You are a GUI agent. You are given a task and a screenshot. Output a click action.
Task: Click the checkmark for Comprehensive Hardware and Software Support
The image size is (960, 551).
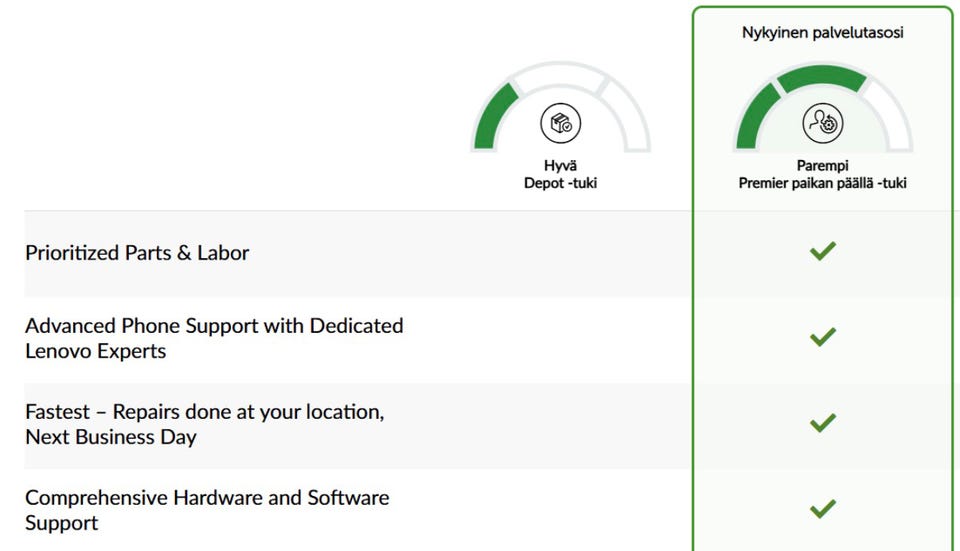pyautogui.click(x=822, y=509)
